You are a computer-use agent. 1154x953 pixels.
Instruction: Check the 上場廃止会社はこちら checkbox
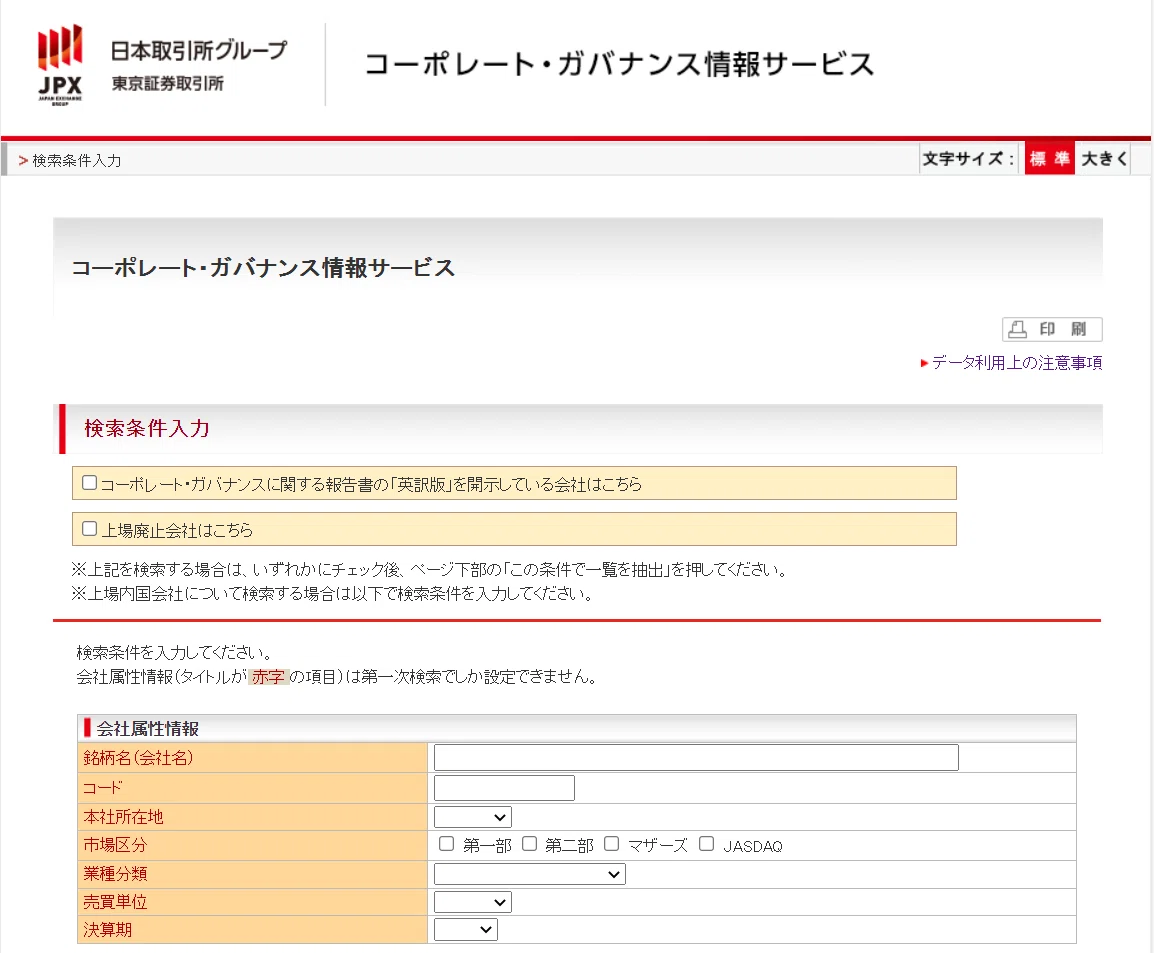point(90,528)
